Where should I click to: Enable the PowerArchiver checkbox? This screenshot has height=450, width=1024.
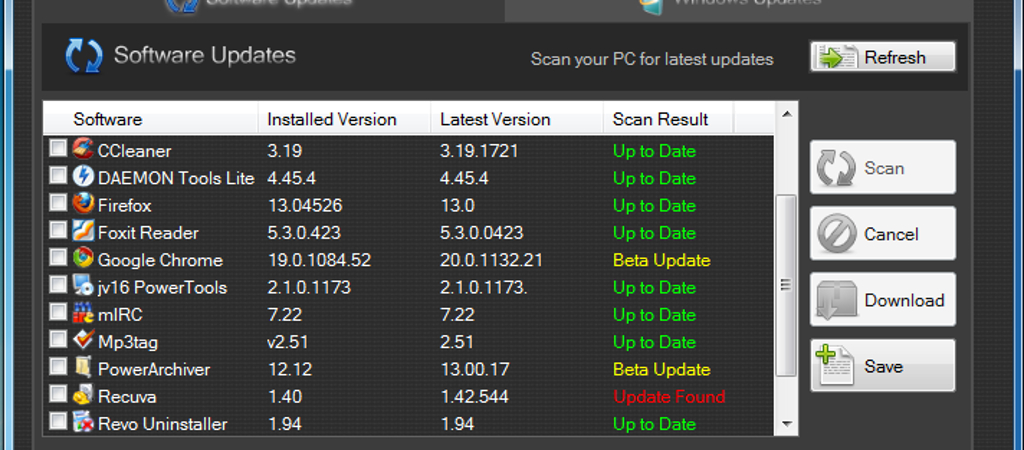58,366
